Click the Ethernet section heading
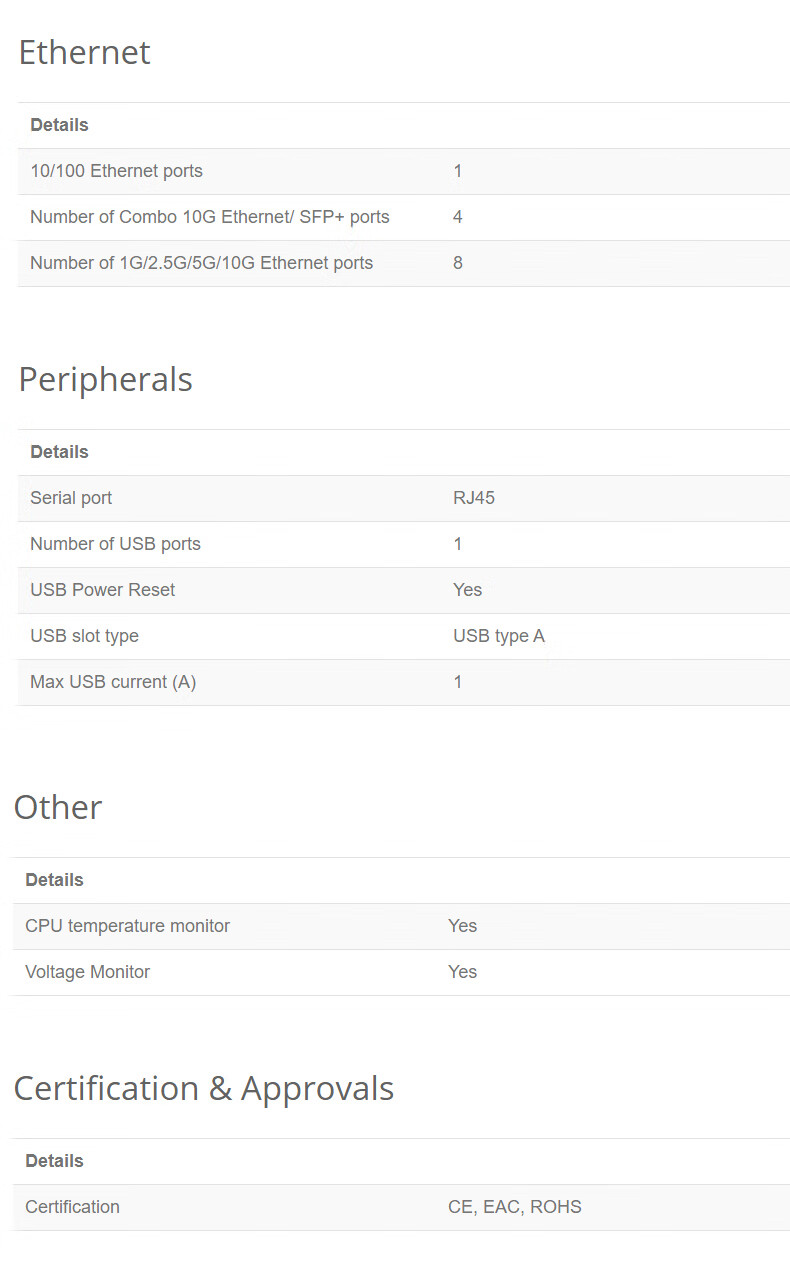Screen dimensions: 790x1288 (x=85, y=53)
